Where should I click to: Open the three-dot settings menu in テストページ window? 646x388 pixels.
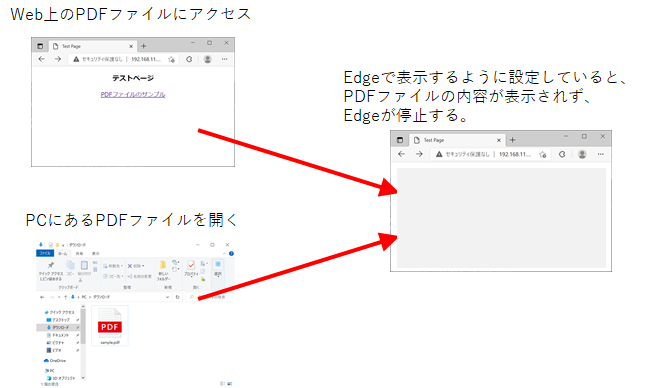225,59
